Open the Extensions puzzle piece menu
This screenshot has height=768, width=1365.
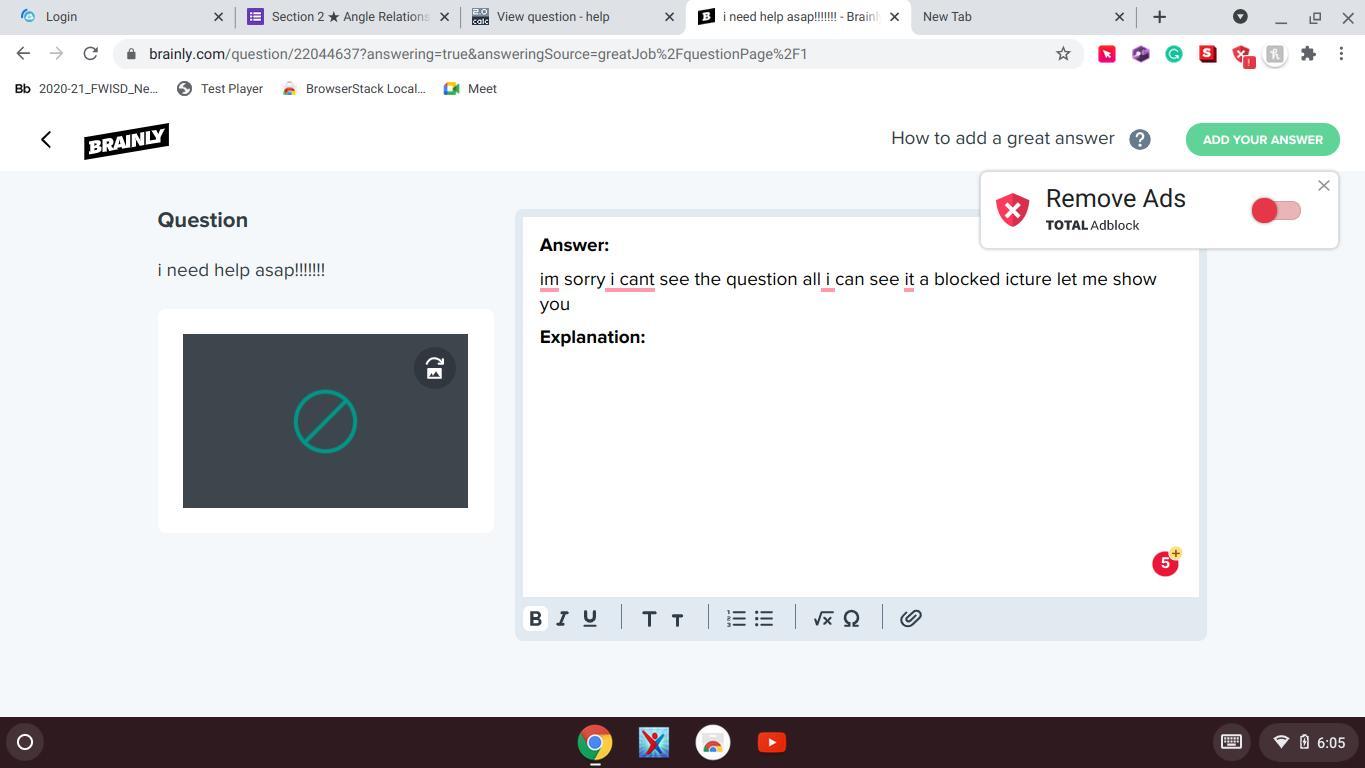1308,54
